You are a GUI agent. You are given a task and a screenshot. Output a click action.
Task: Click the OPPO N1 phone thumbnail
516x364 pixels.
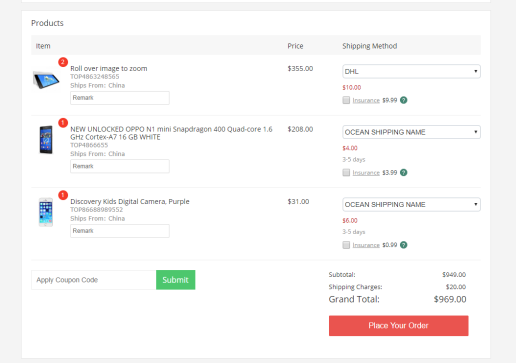click(x=46, y=139)
